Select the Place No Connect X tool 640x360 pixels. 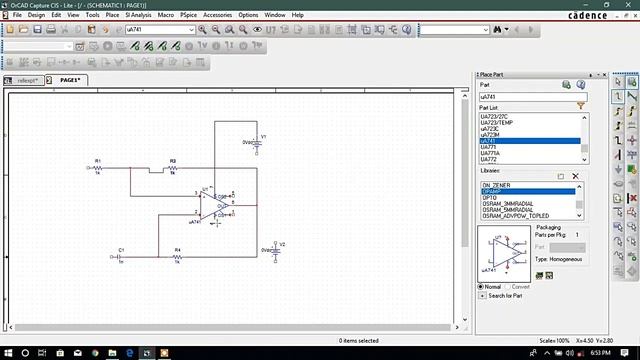tap(632, 199)
